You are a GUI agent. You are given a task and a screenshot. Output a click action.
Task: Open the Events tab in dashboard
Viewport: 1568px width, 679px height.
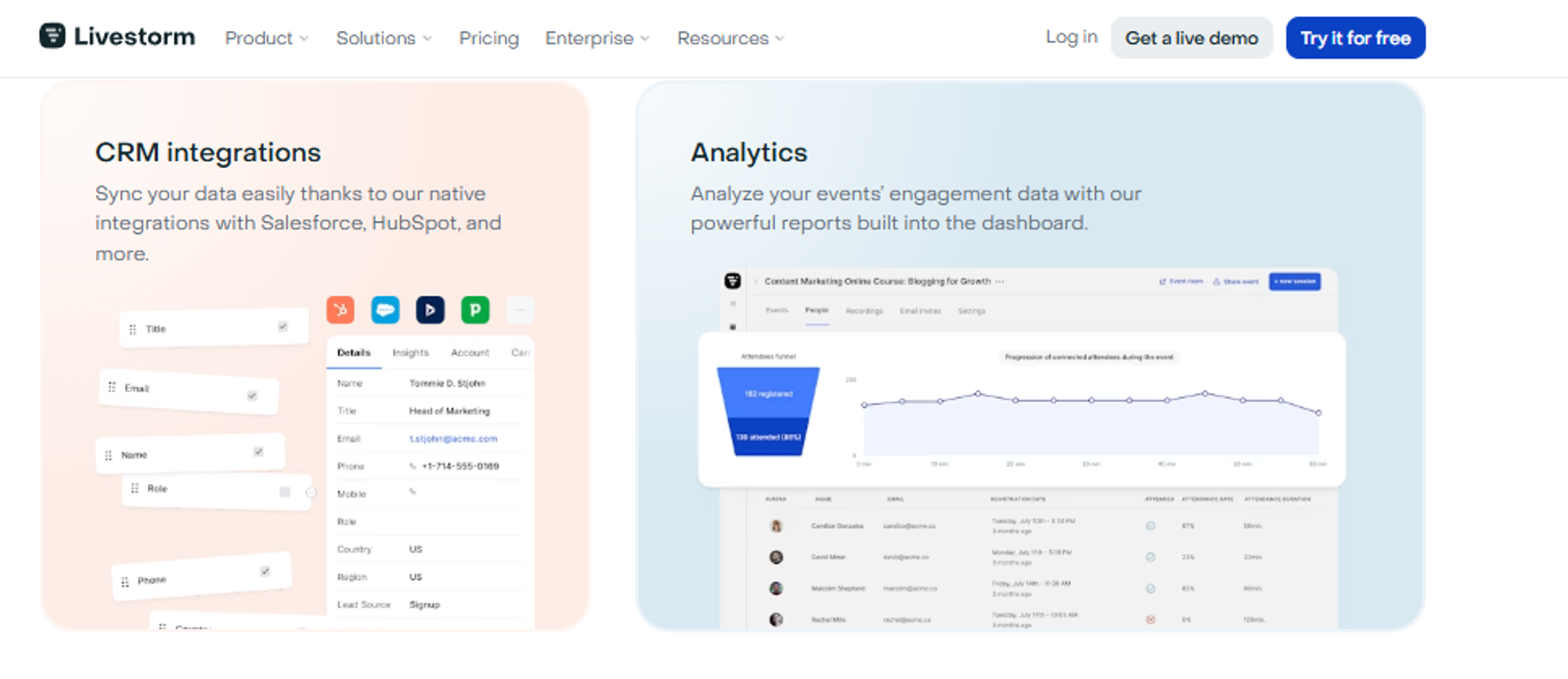click(777, 310)
